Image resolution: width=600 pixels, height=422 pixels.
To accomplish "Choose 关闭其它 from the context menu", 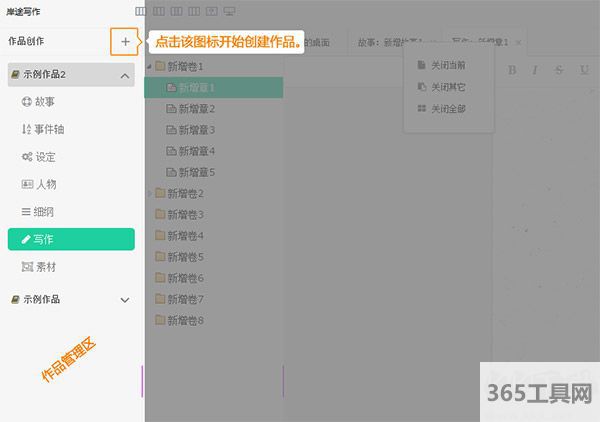I will pyautogui.click(x=447, y=87).
